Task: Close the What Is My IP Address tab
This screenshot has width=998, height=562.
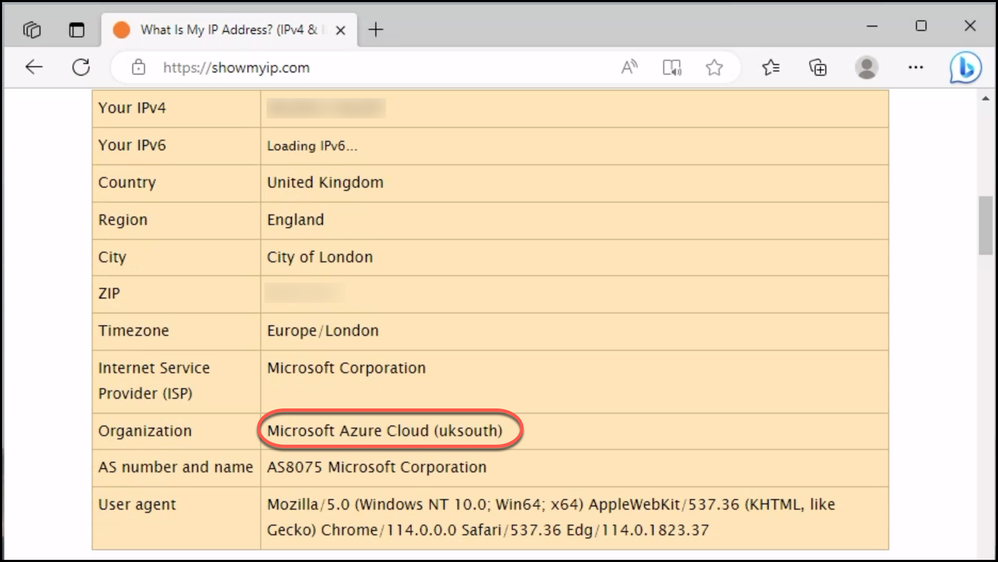Action: click(341, 30)
